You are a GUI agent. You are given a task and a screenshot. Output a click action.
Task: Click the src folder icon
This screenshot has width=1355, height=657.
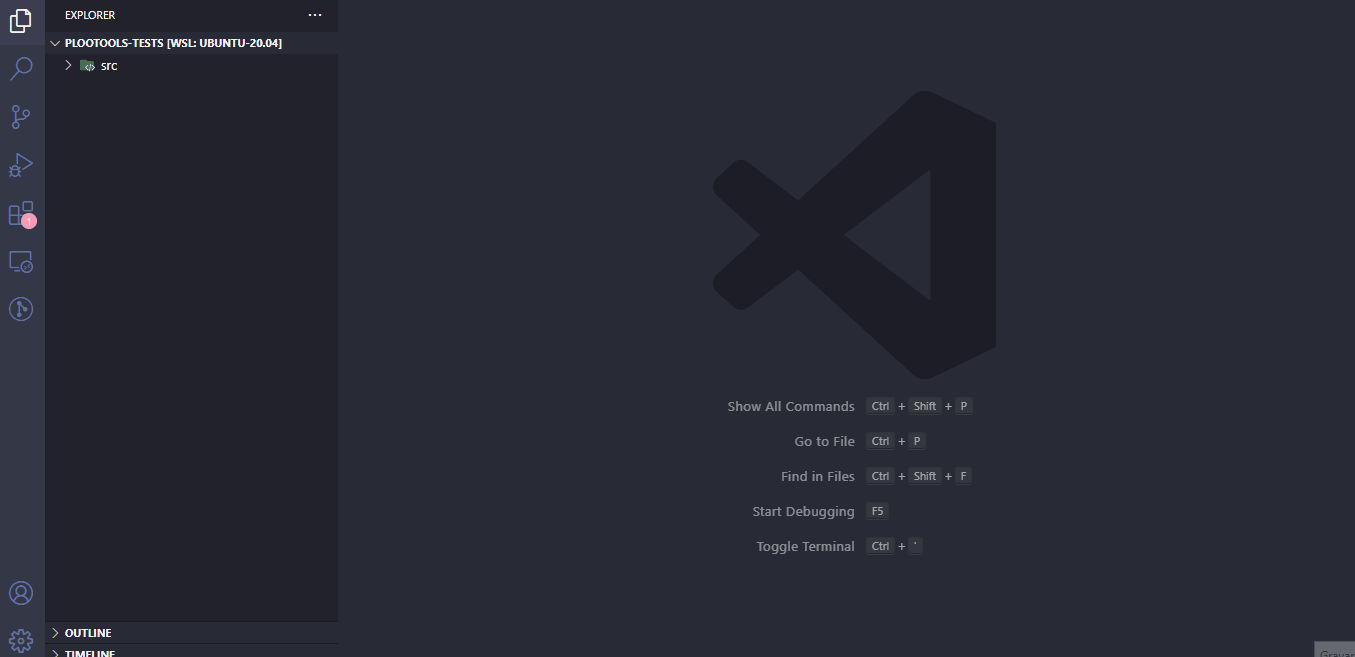click(x=87, y=66)
